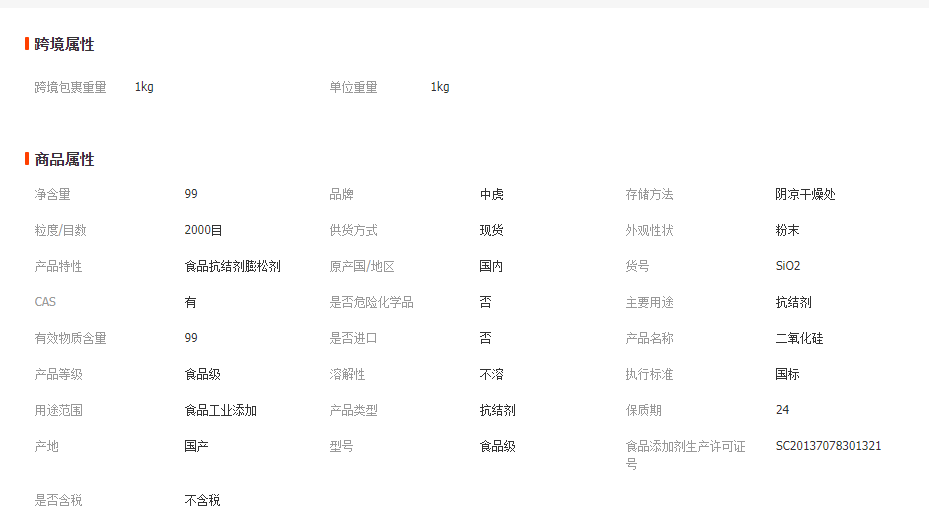Viewport: 929px width, 513px height.
Task: Click the shelf life value 24
Action: pyautogui.click(x=782, y=410)
